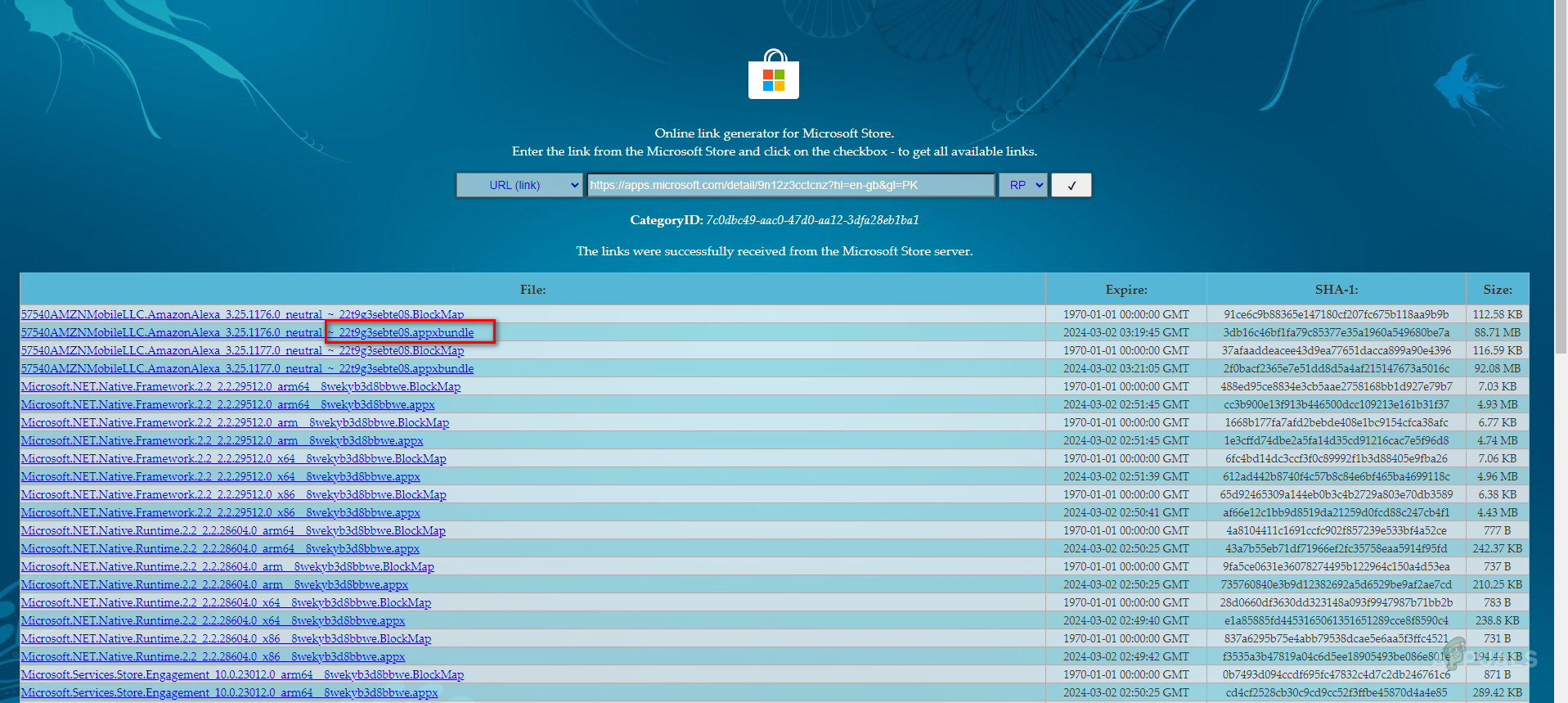Open NET.Native.Framework 2.2 arm BlockMap link
The image size is (1568, 703).
coord(235,422)
